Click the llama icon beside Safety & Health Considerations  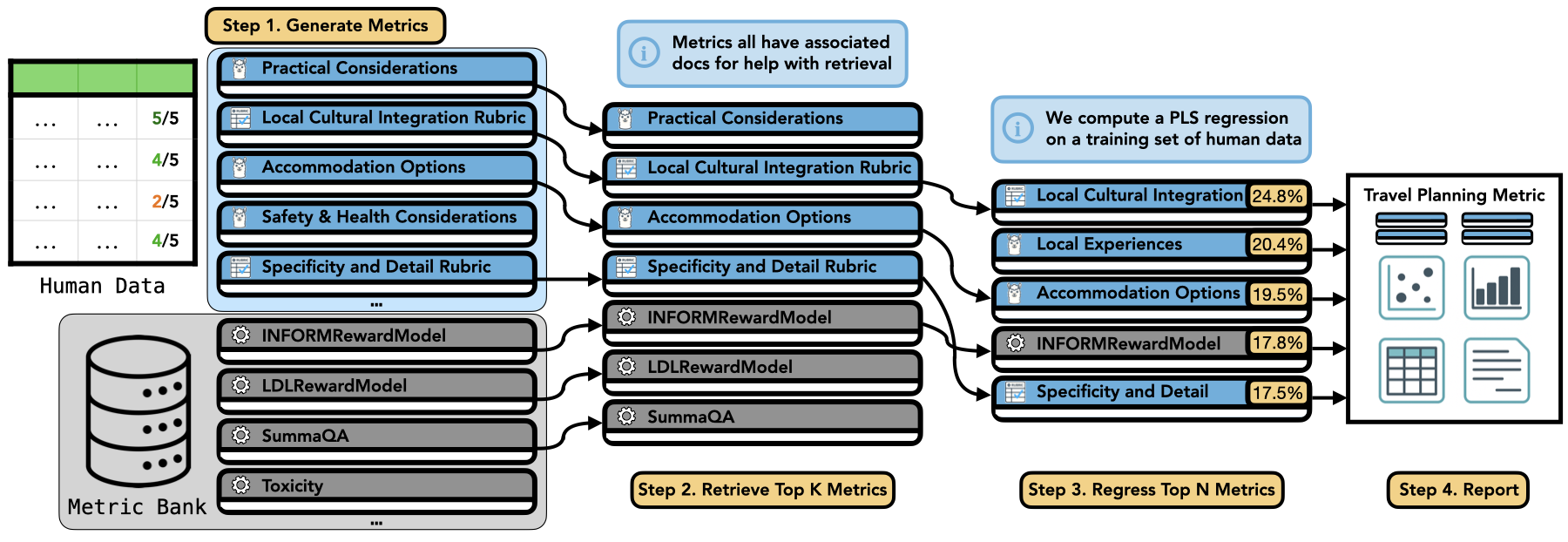pos(240,217)
